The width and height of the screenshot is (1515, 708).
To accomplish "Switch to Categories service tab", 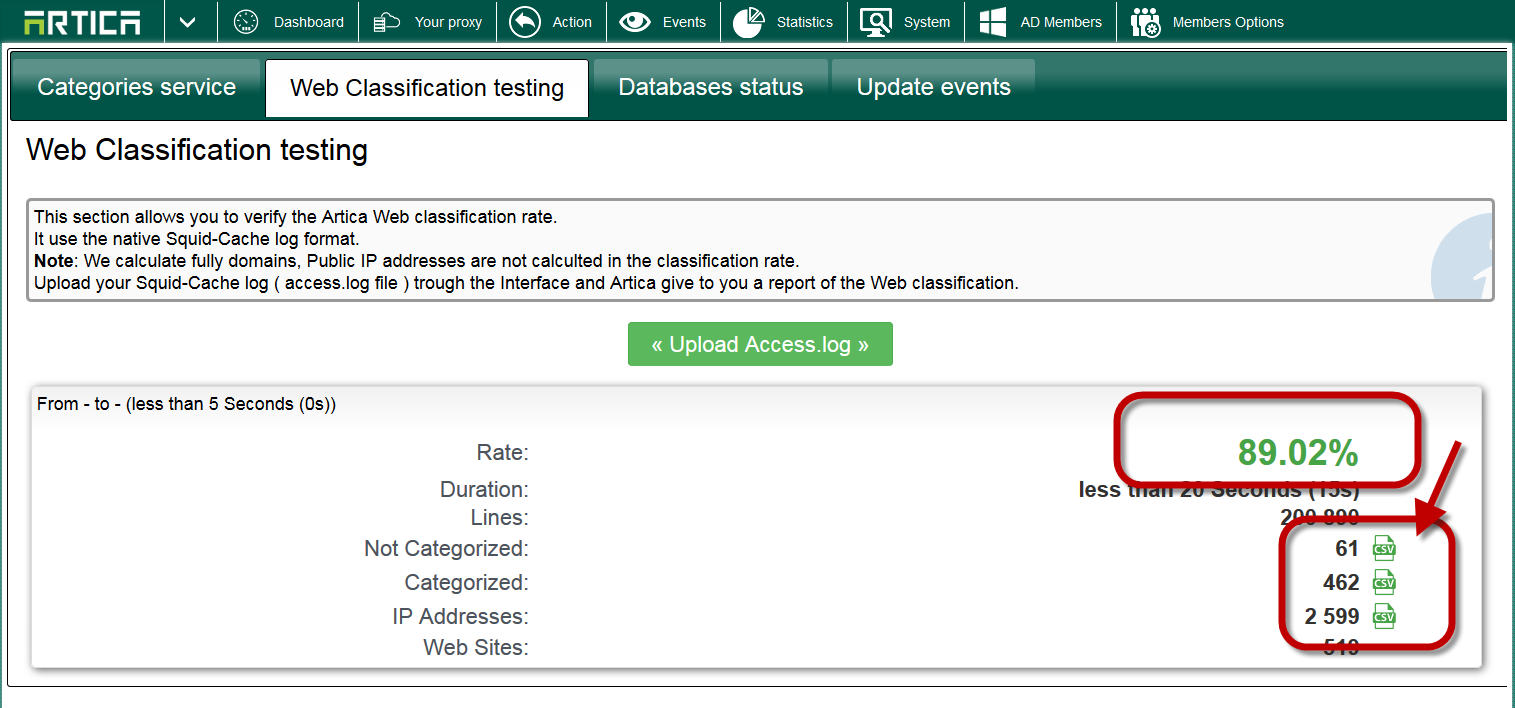I will tap(136, 88).
